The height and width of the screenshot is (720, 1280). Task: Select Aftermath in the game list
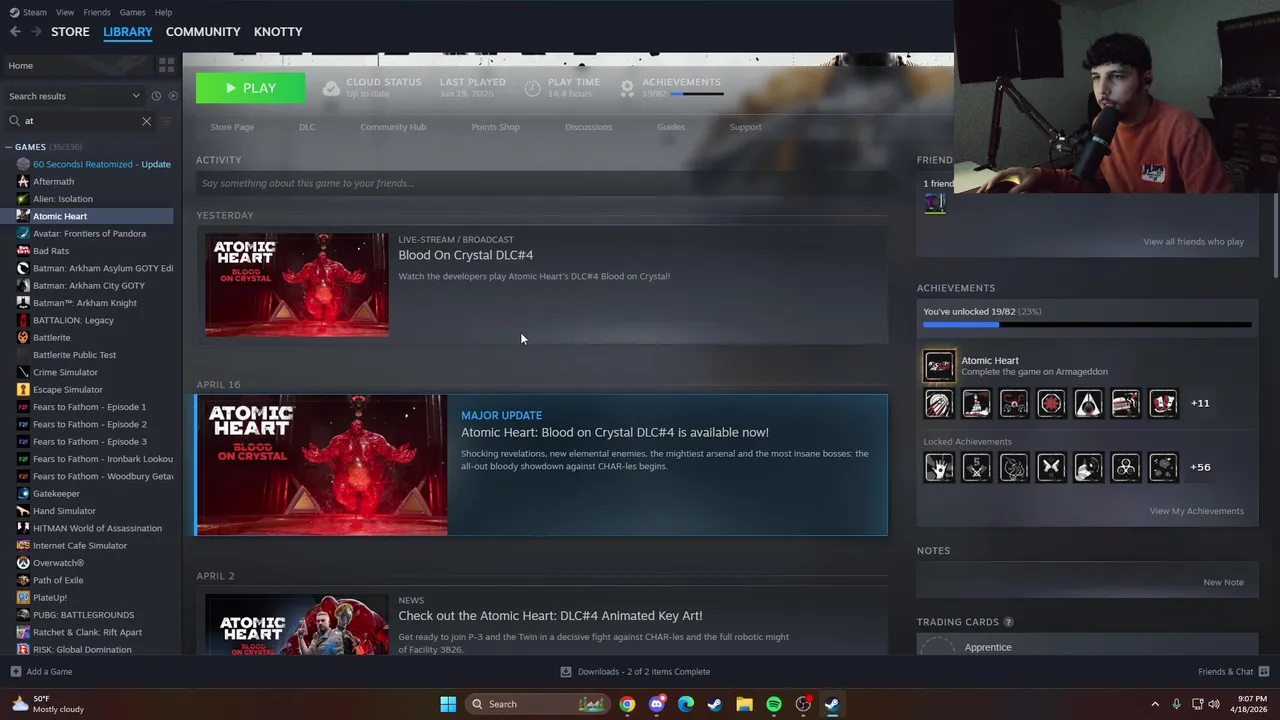(53, 182)
